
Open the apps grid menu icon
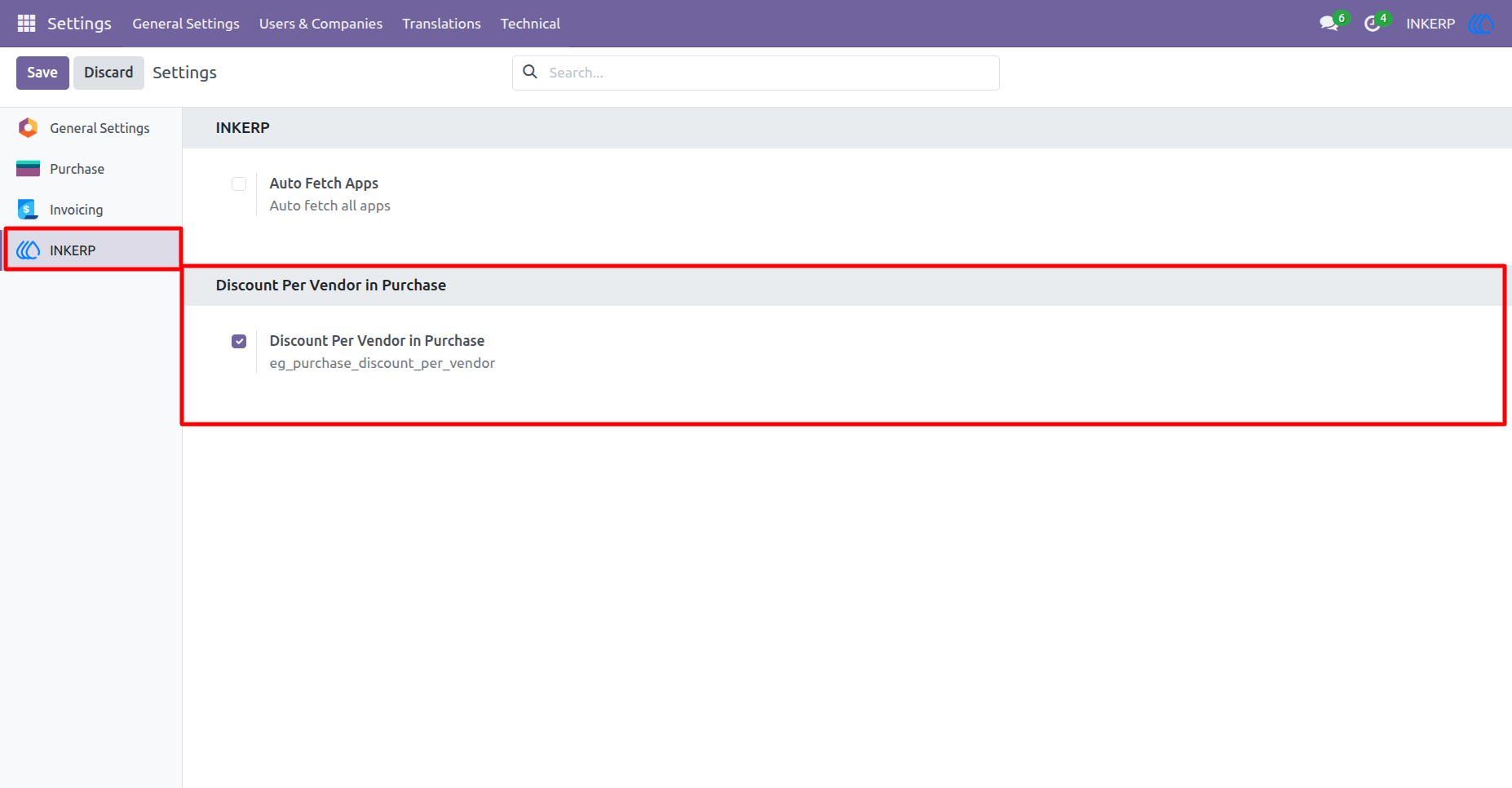tap(26, 24)
